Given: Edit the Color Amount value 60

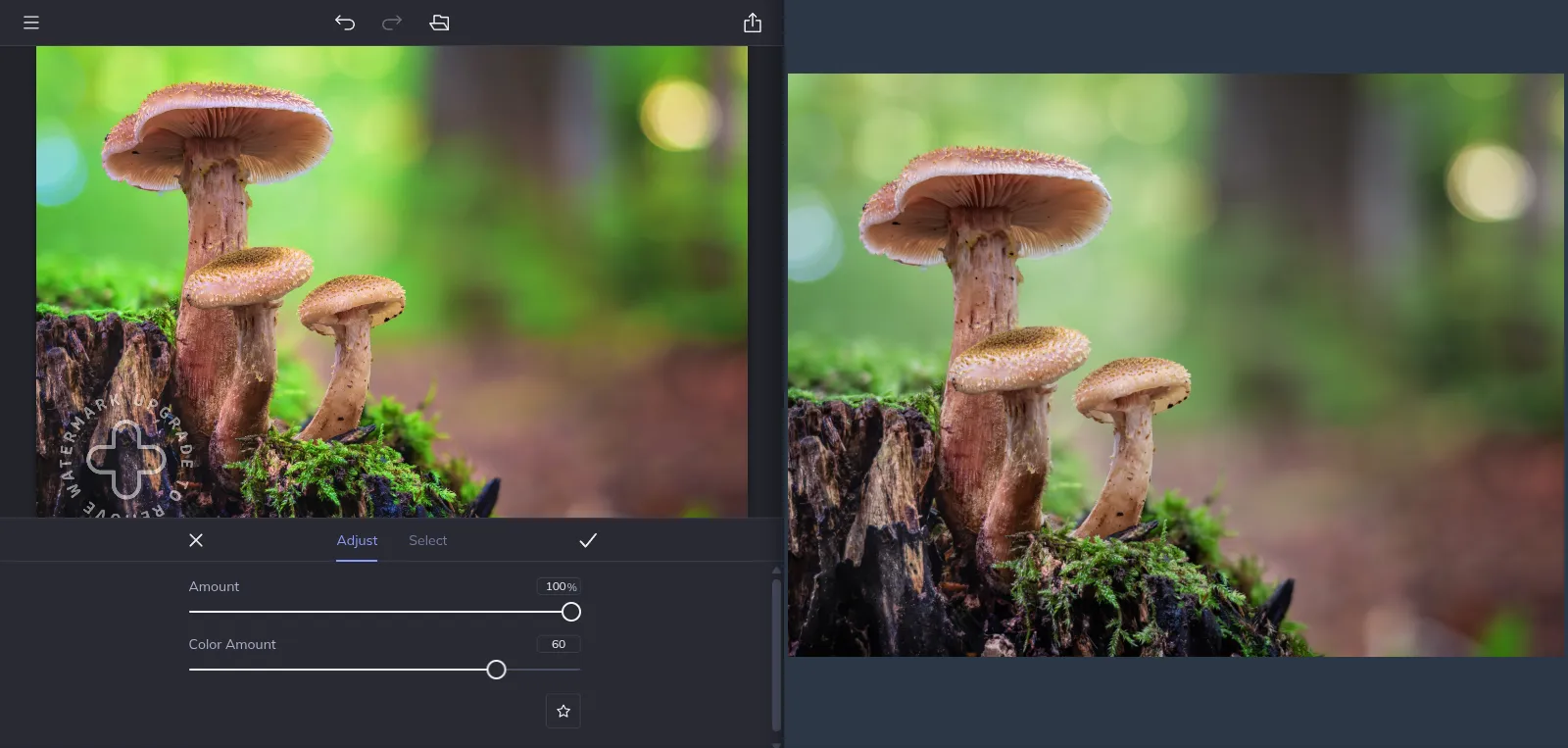Looking at the screenshot, I should [x=559, y=644].
